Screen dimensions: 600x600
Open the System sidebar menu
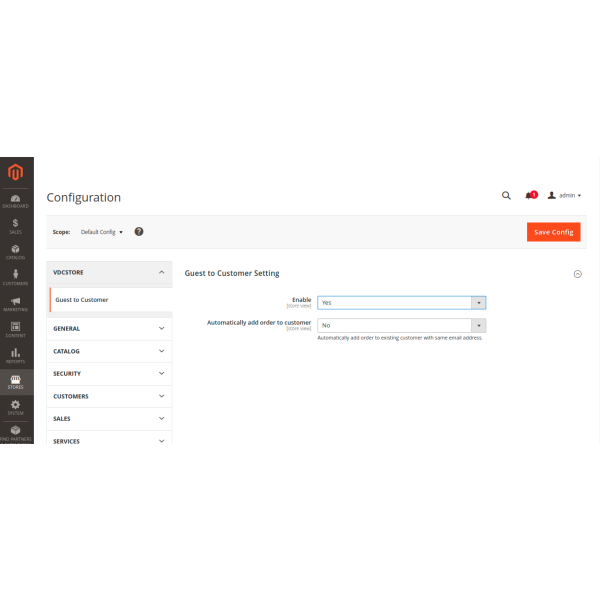[x=16, y=407]
